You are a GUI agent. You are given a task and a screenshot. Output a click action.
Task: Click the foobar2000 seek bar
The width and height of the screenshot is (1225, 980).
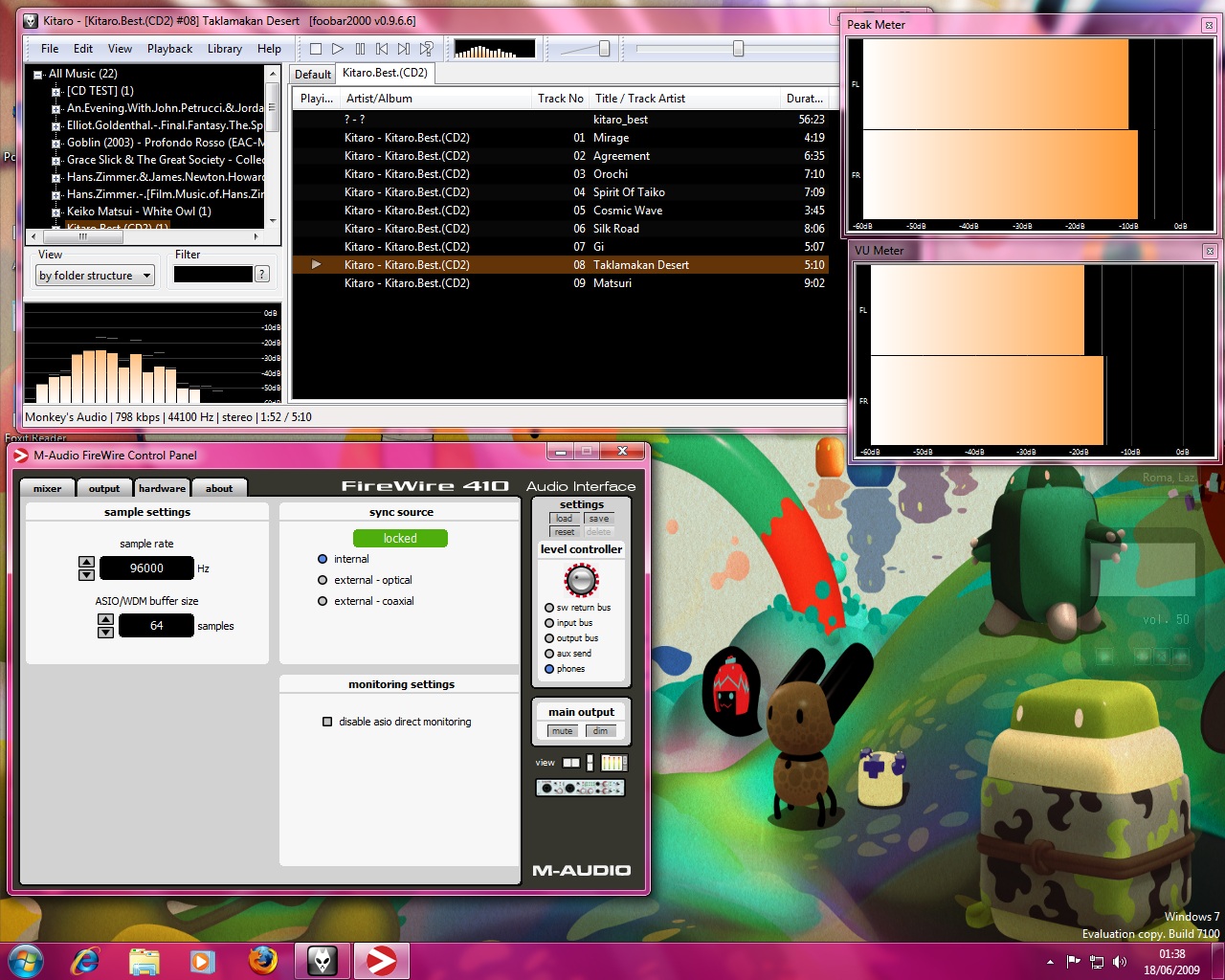pos(737,48)
